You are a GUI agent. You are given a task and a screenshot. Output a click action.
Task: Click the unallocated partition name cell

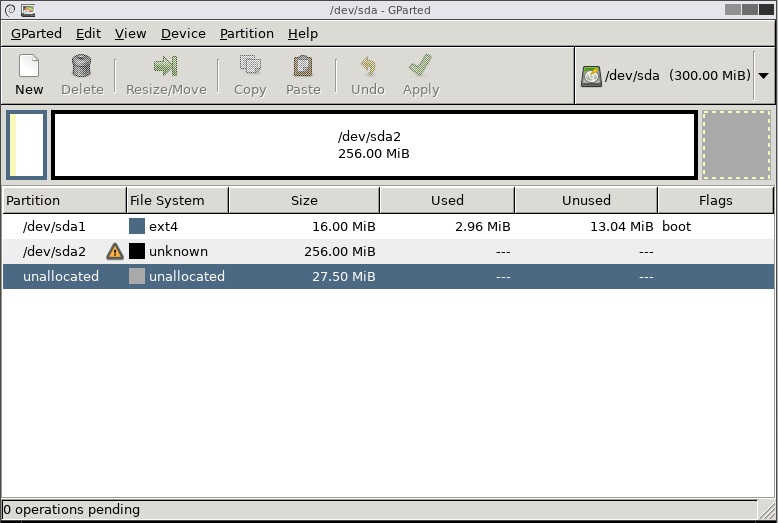61,276
